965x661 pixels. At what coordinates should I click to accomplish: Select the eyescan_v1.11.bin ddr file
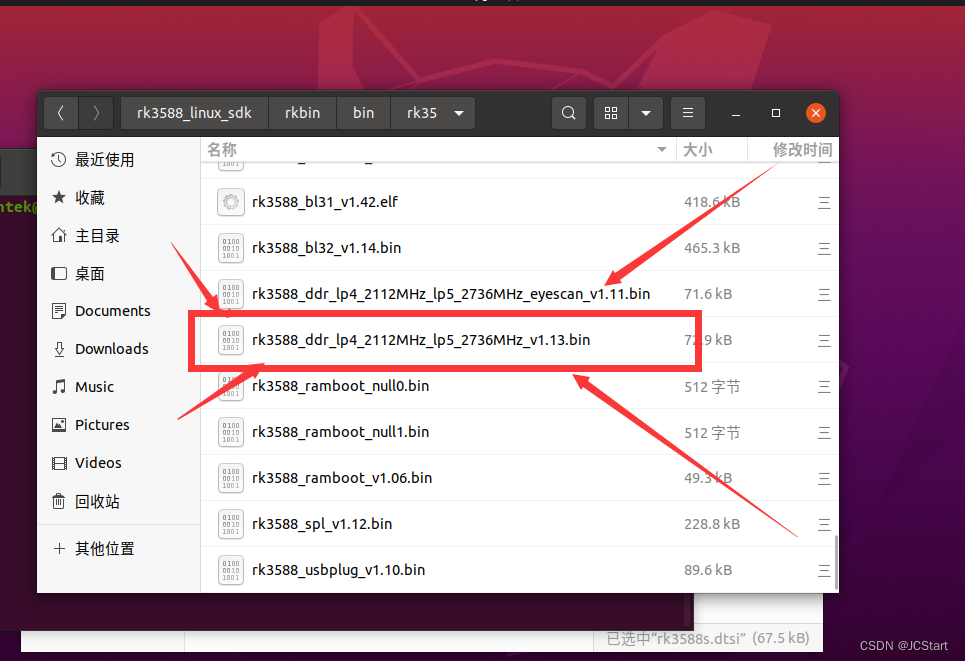519,294
